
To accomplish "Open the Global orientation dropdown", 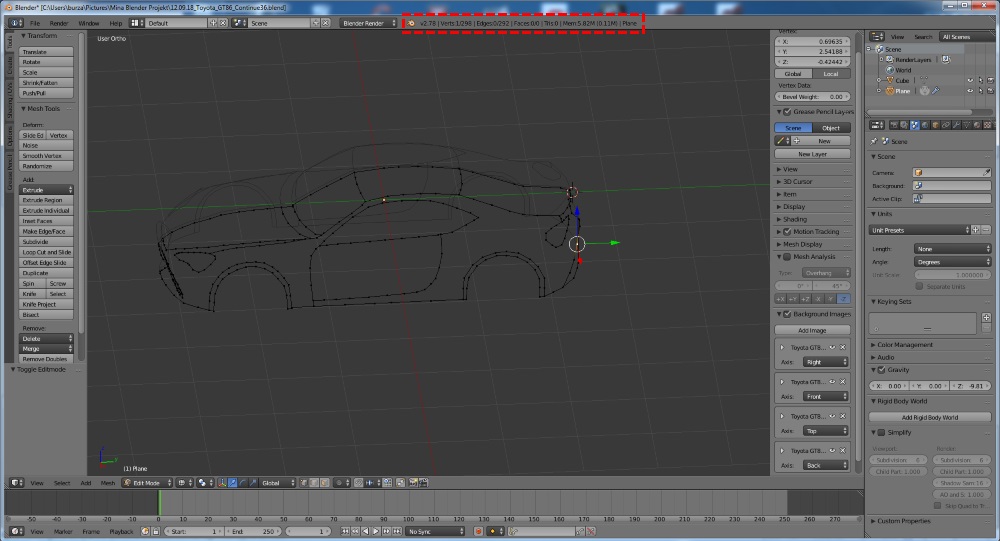I will (x=278, y=482).
